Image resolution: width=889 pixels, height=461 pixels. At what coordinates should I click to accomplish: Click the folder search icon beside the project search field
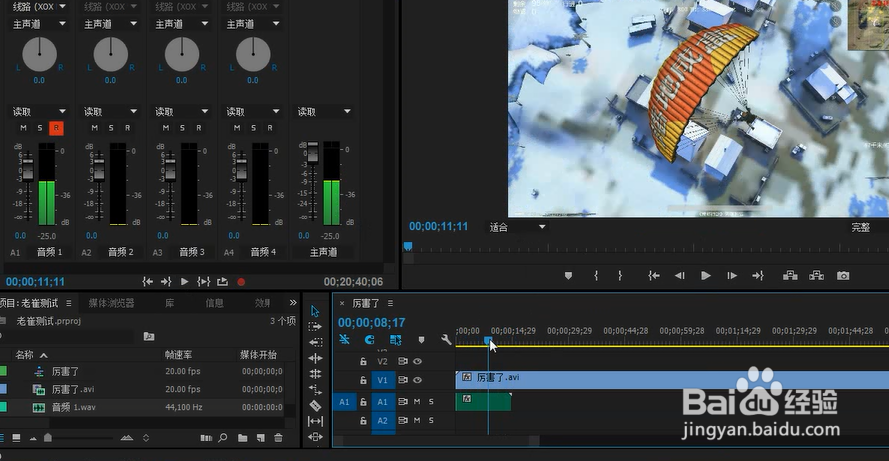pos(149,336)
